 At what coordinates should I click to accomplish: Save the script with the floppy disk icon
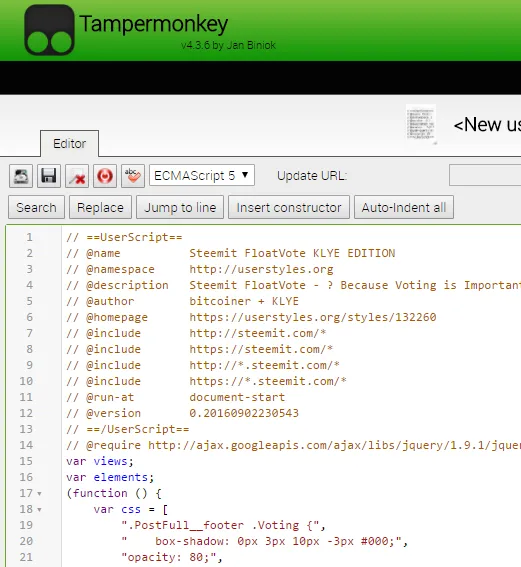[49, 176]
